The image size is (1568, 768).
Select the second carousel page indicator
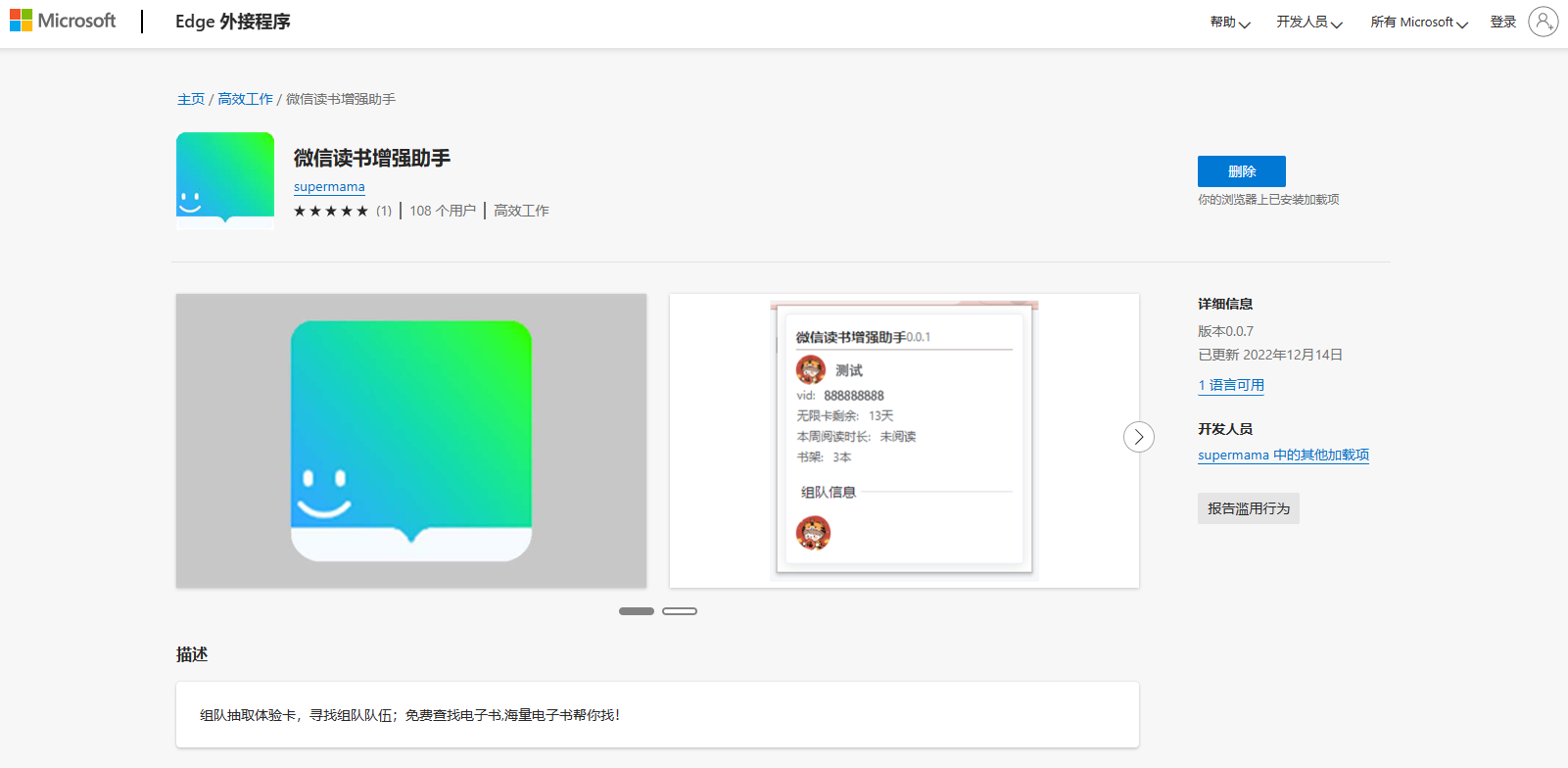tap(680, 611)
